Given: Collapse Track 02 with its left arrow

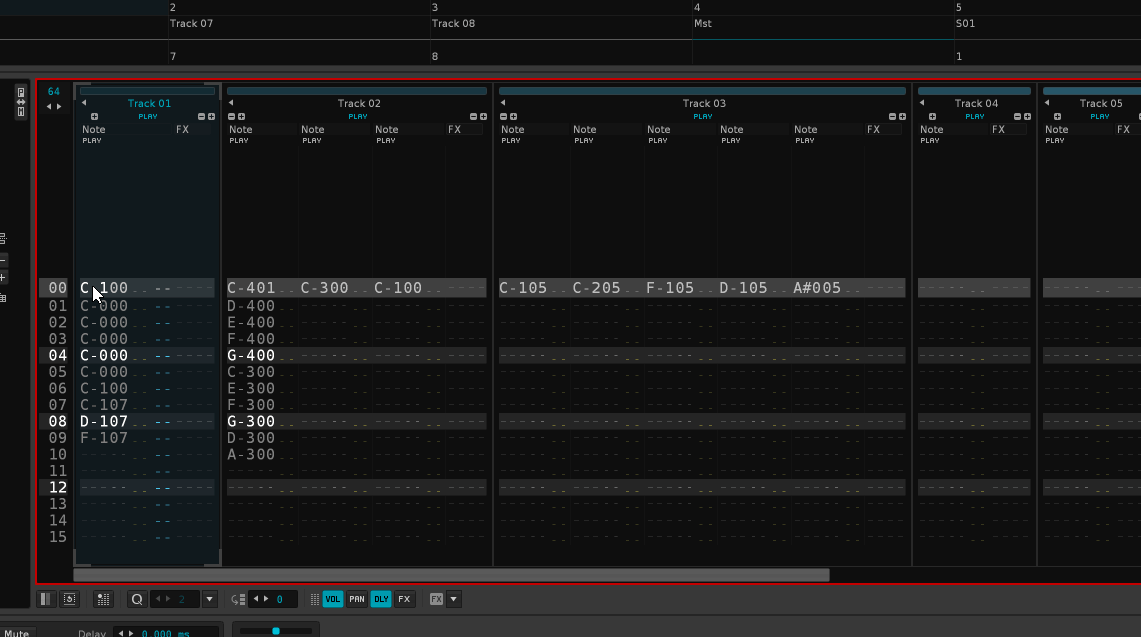Looking at the screenshot, I should coord(231,103).
